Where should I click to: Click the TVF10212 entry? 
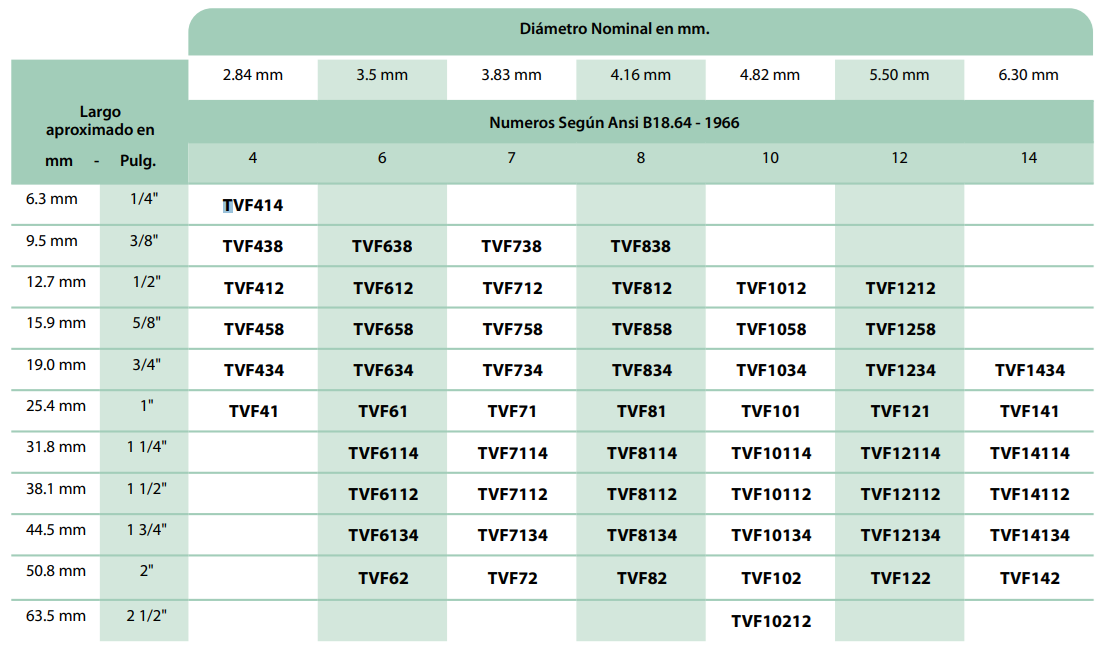point(770,621)
